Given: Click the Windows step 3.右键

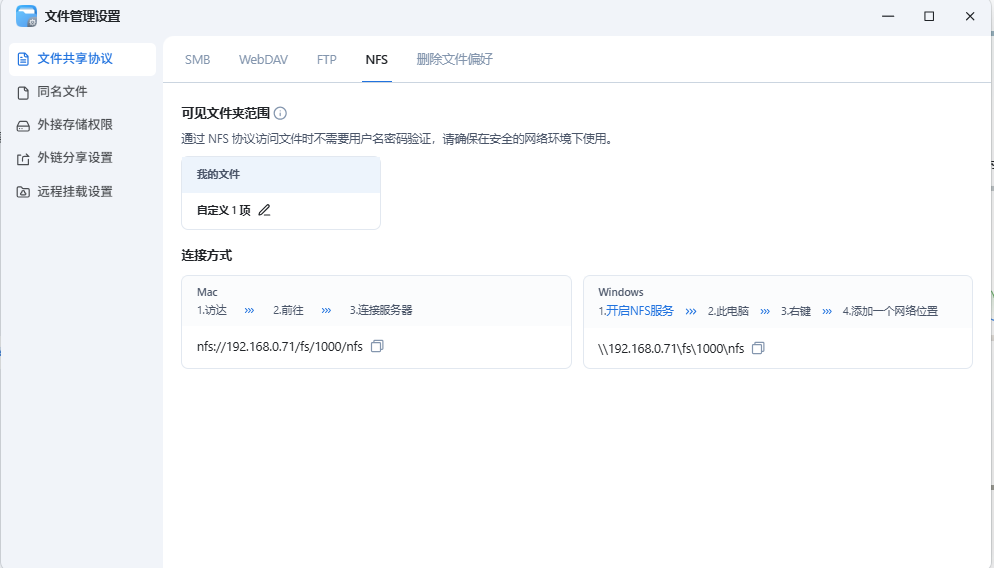Looking at the screenshot, I should 796,311.
